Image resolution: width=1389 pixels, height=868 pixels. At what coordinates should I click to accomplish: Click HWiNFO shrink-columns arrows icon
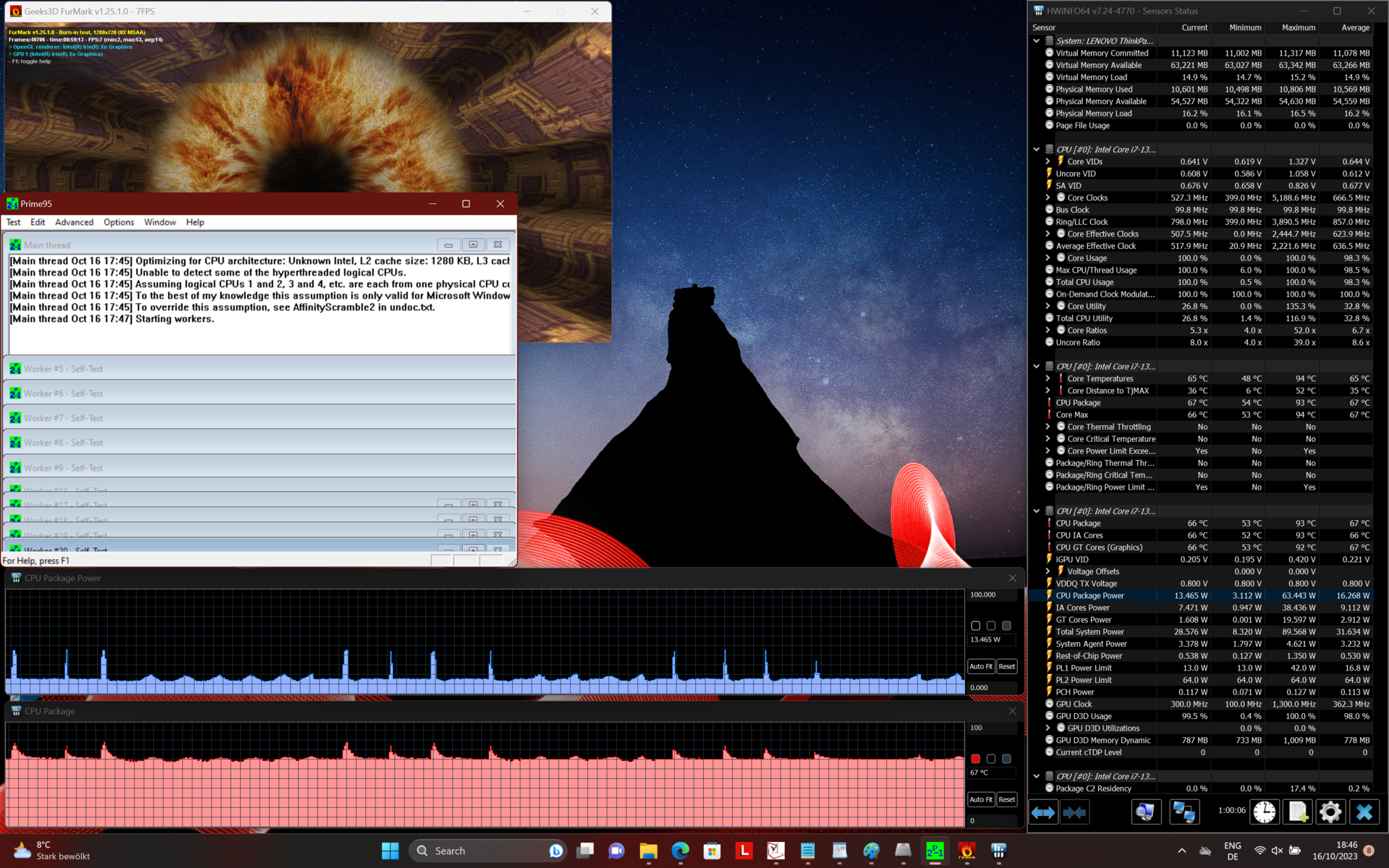1074,812
